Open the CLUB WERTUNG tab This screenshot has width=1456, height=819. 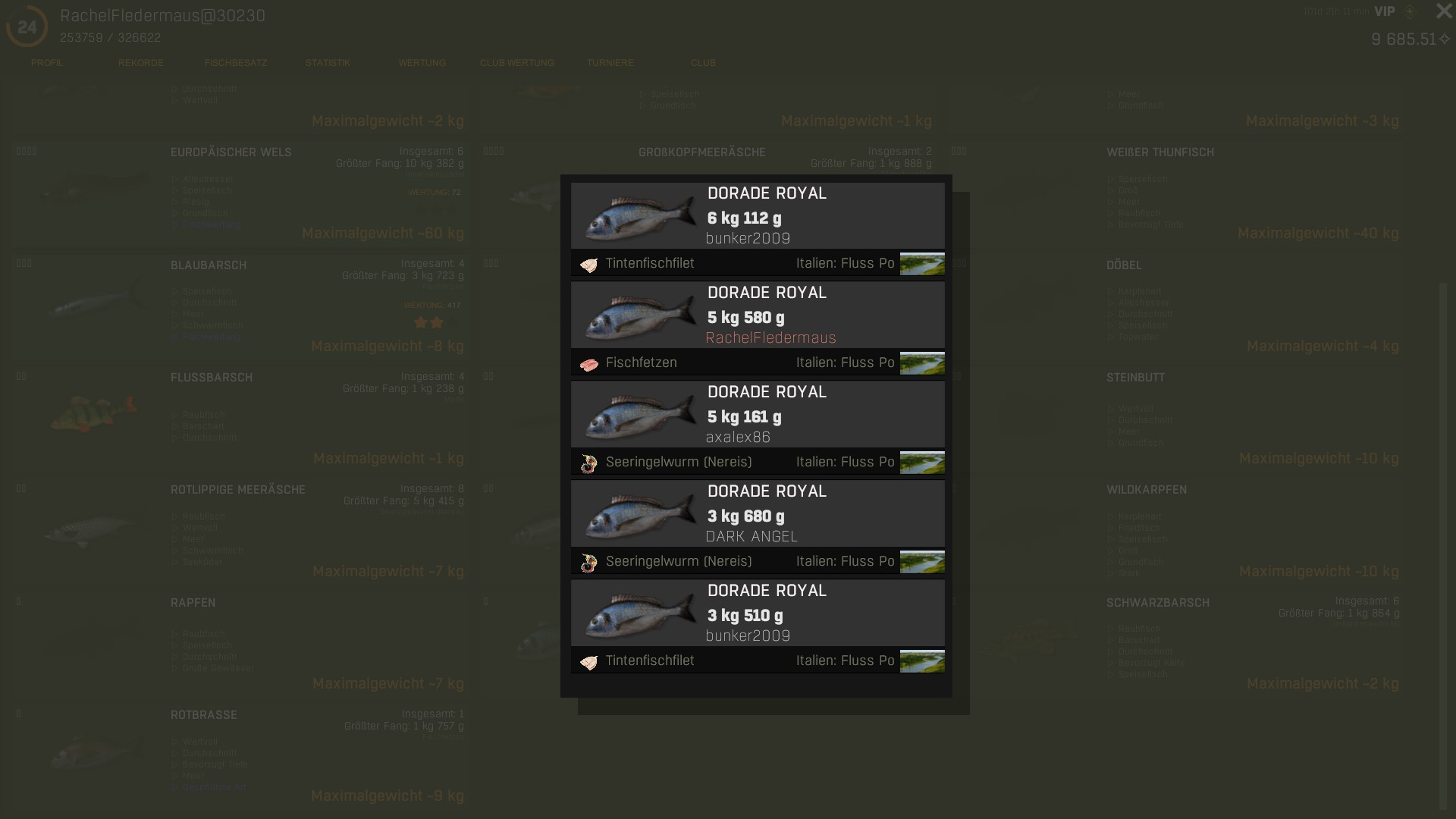516,63
